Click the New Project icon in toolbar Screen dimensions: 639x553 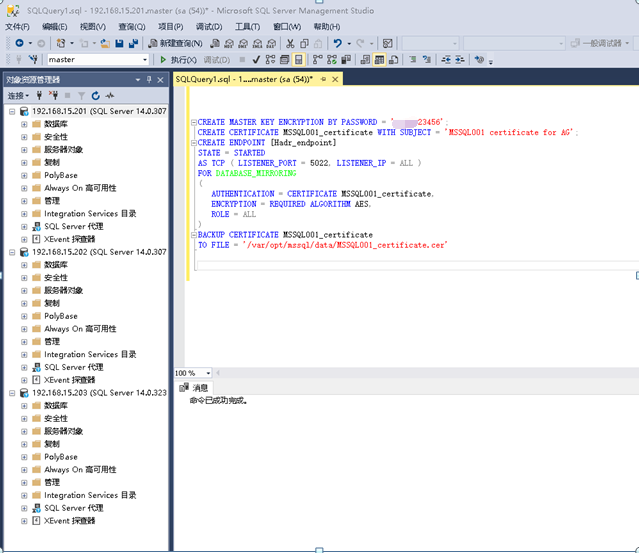click(61, 43)
